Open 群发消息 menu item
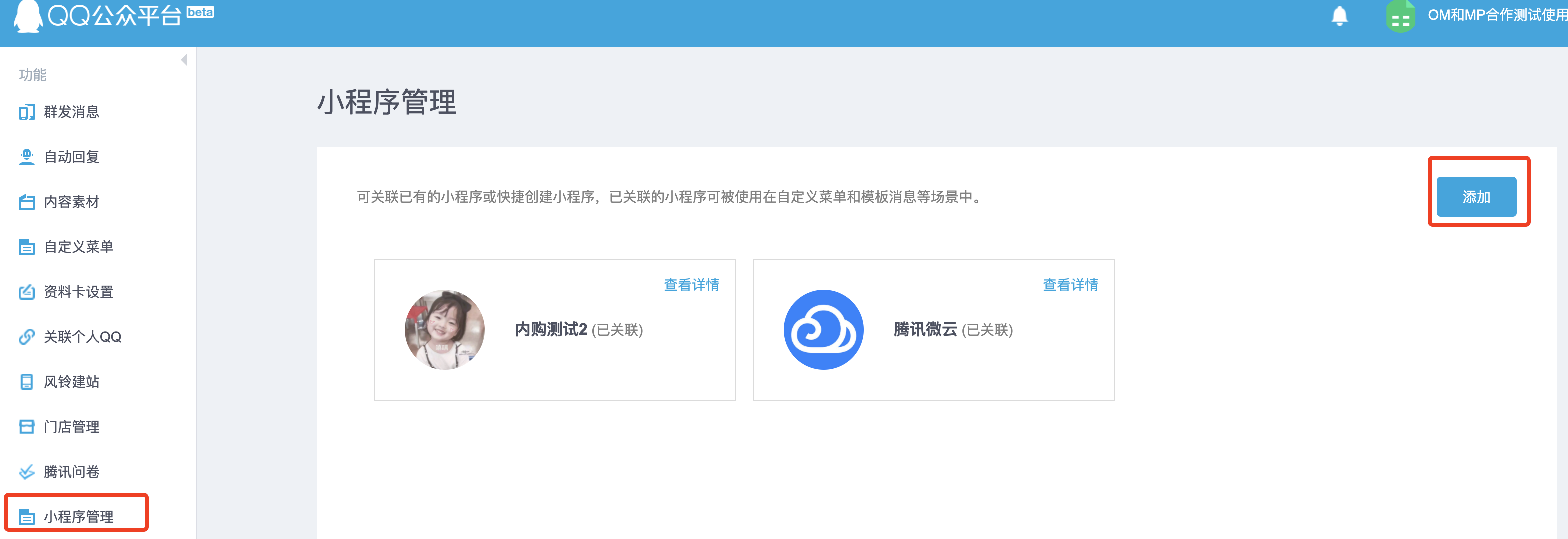The width and height of the screenshot is (1568, 539). pos(72,112)
